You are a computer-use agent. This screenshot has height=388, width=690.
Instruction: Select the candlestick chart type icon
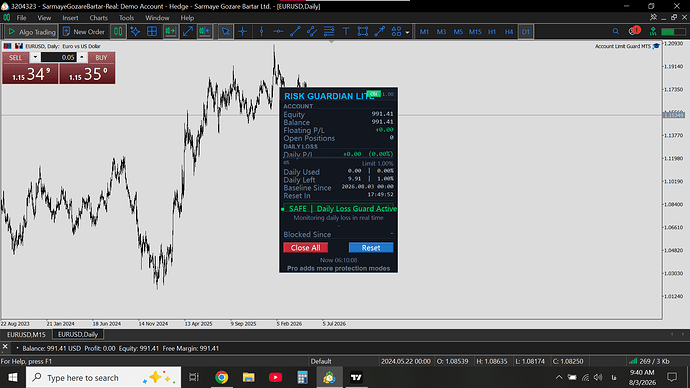pyautogui.click(x=118, y=32)
